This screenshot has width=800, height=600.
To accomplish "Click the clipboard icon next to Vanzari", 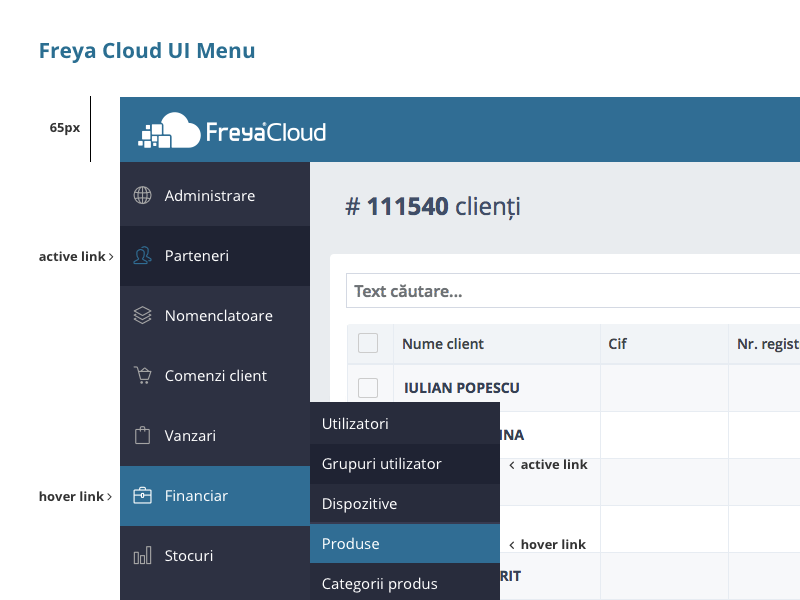I will (x=141, y=435).
